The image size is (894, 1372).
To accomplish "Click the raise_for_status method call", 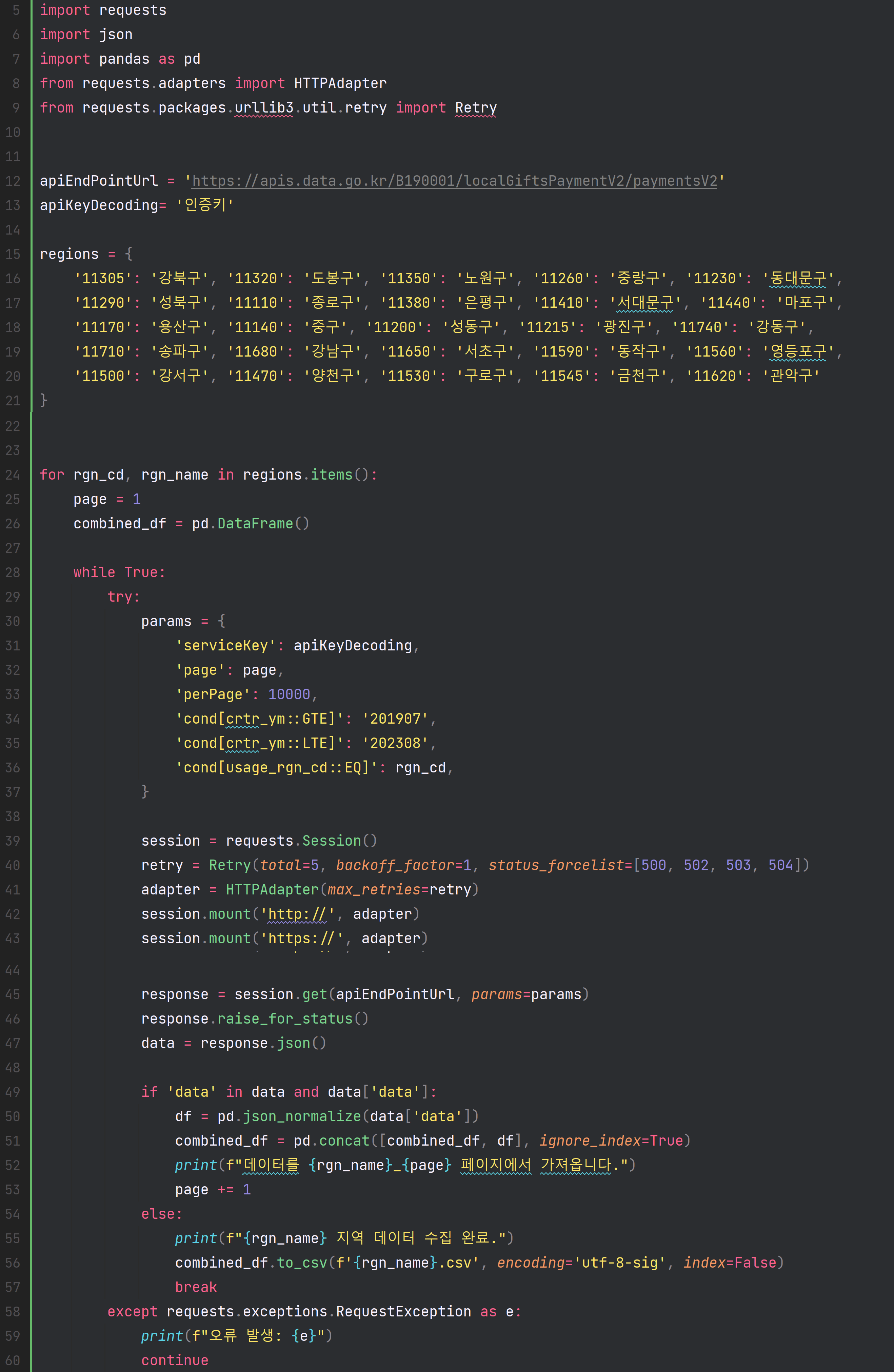I will (285, 1018).
